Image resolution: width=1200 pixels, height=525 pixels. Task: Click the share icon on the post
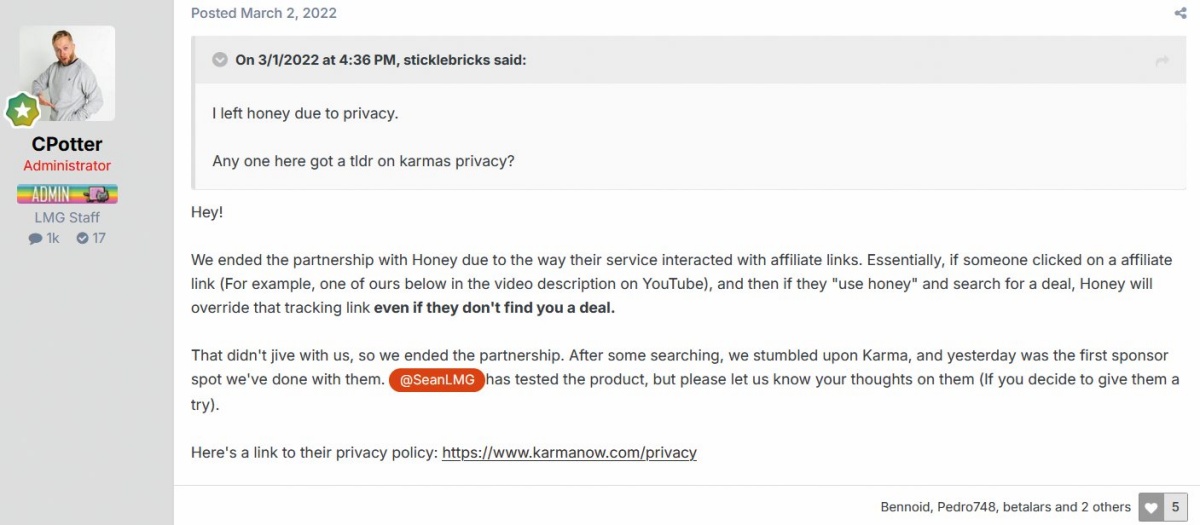click(x=1180, y=14)
